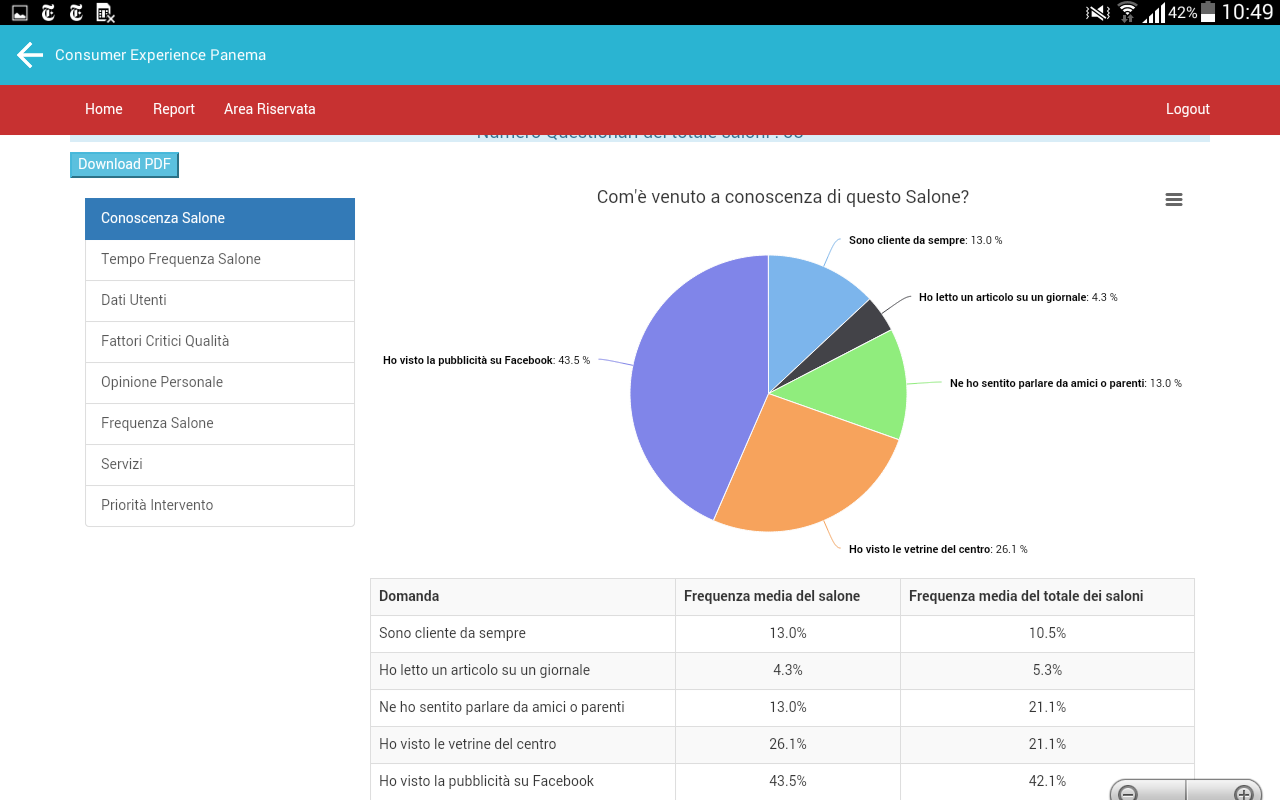Open the Report menu item
This screenshot has width=1280, height=800.
click(174, 109)
